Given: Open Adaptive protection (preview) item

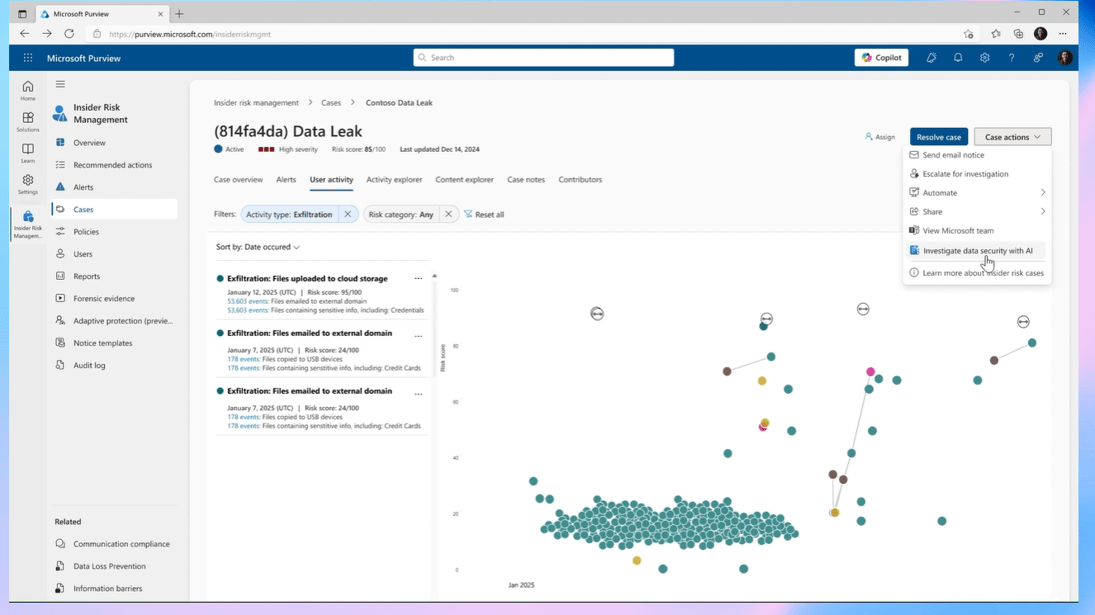Looking at the screenshot, I should coord(123,321).
